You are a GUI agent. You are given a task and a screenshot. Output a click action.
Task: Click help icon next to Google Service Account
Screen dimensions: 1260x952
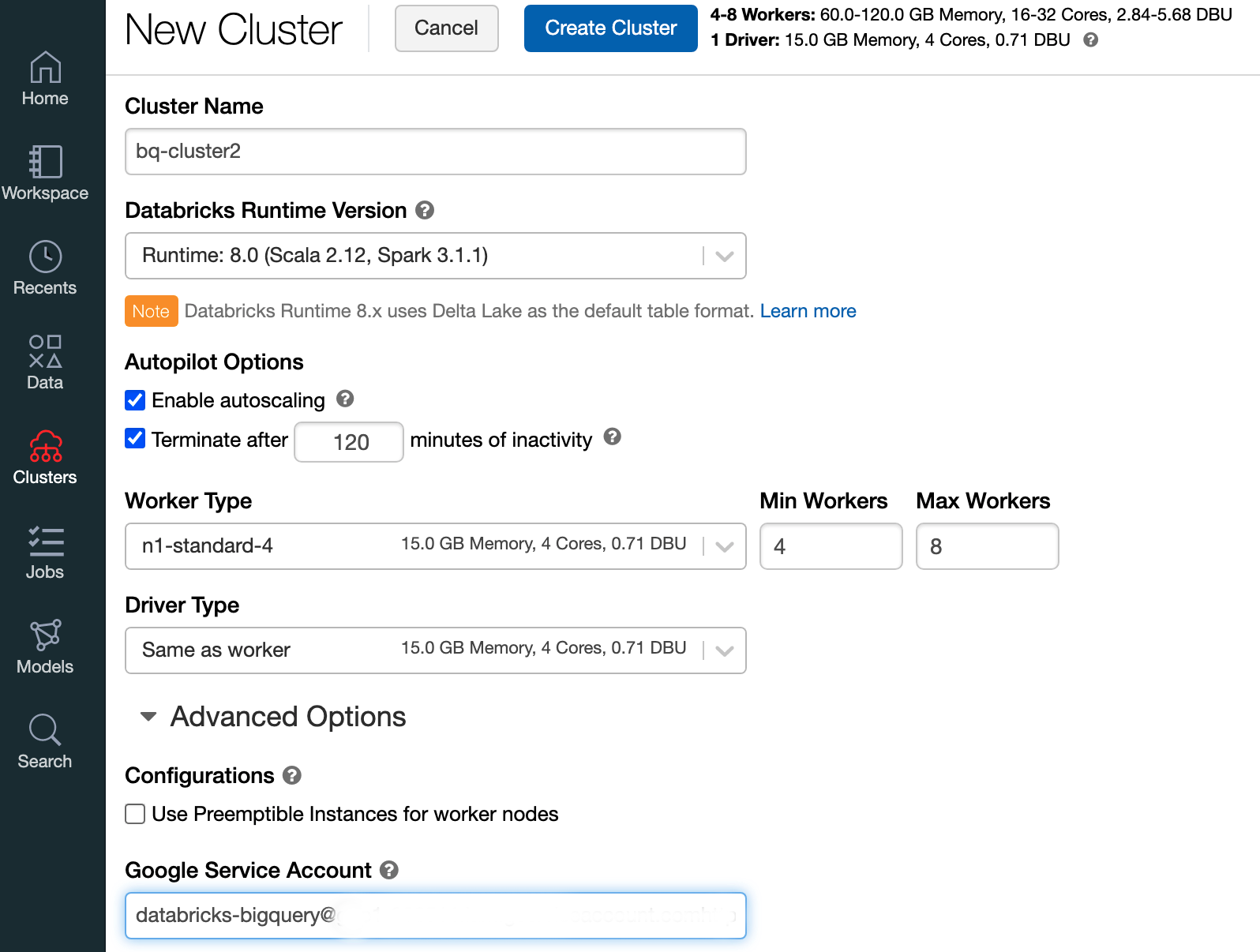click(x=389, y=870)
